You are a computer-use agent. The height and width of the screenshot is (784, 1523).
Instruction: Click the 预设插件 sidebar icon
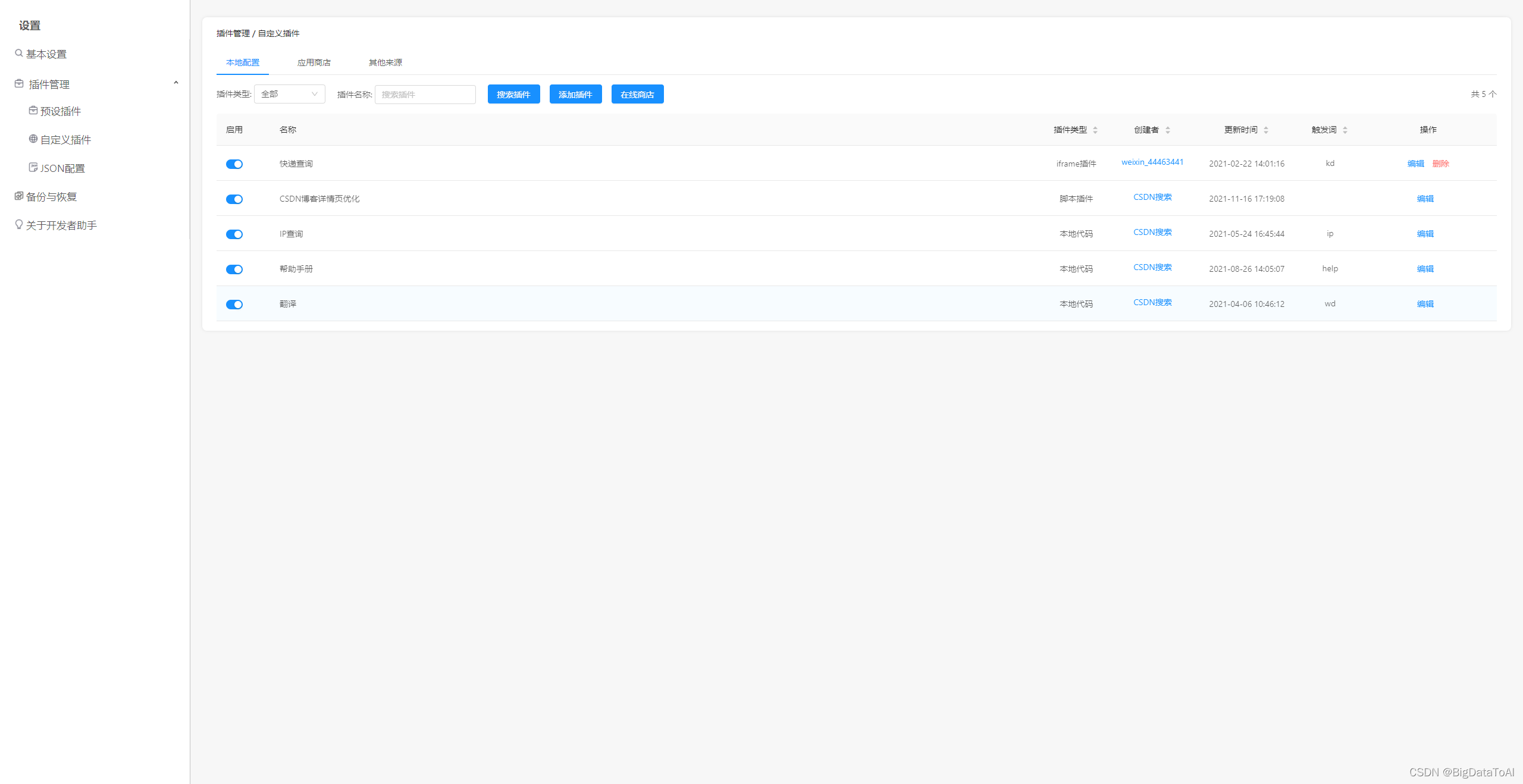[x=33, y=111]
